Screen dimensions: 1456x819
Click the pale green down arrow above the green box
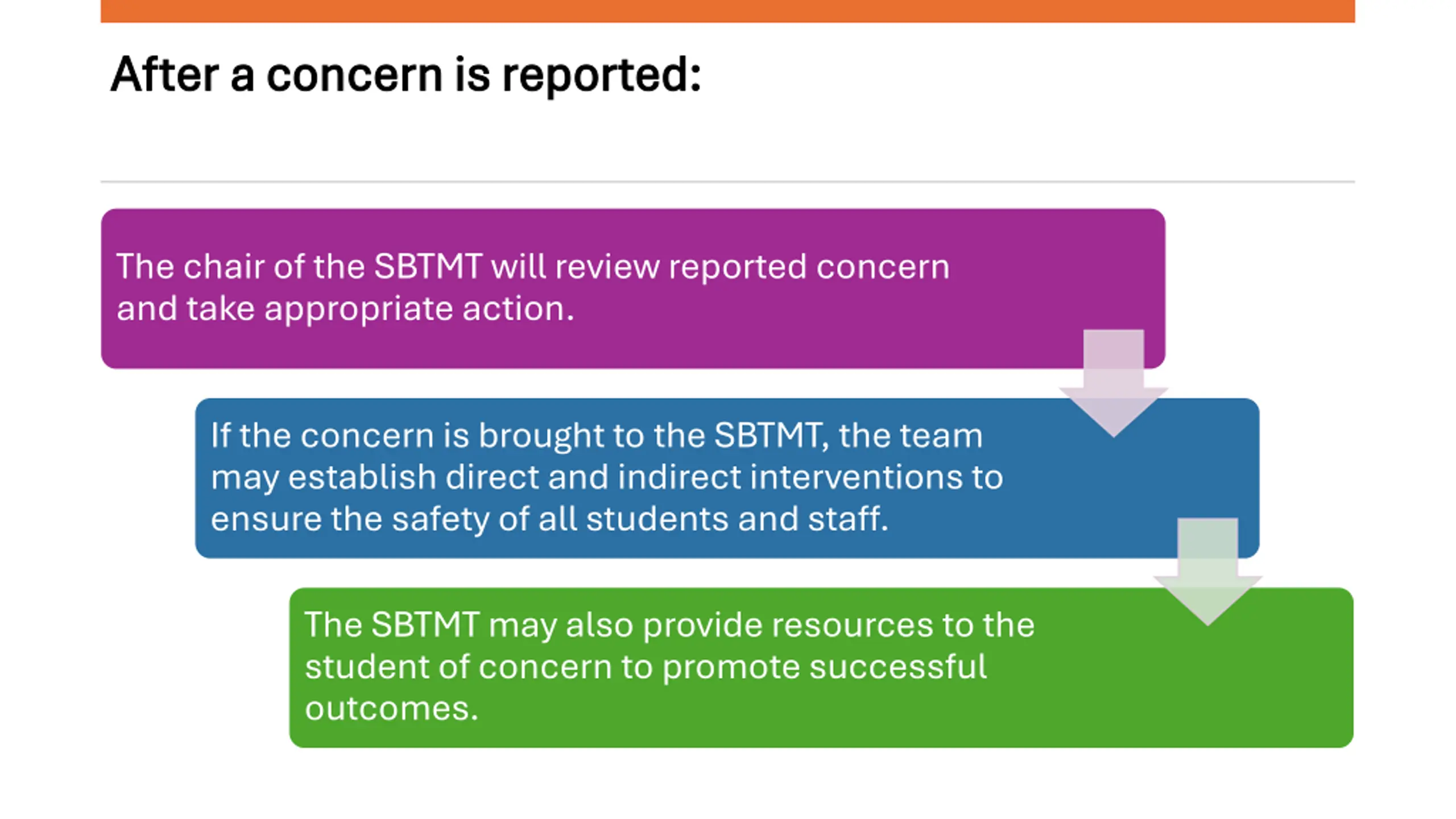pyautogui.click(x=1207, y=572)
